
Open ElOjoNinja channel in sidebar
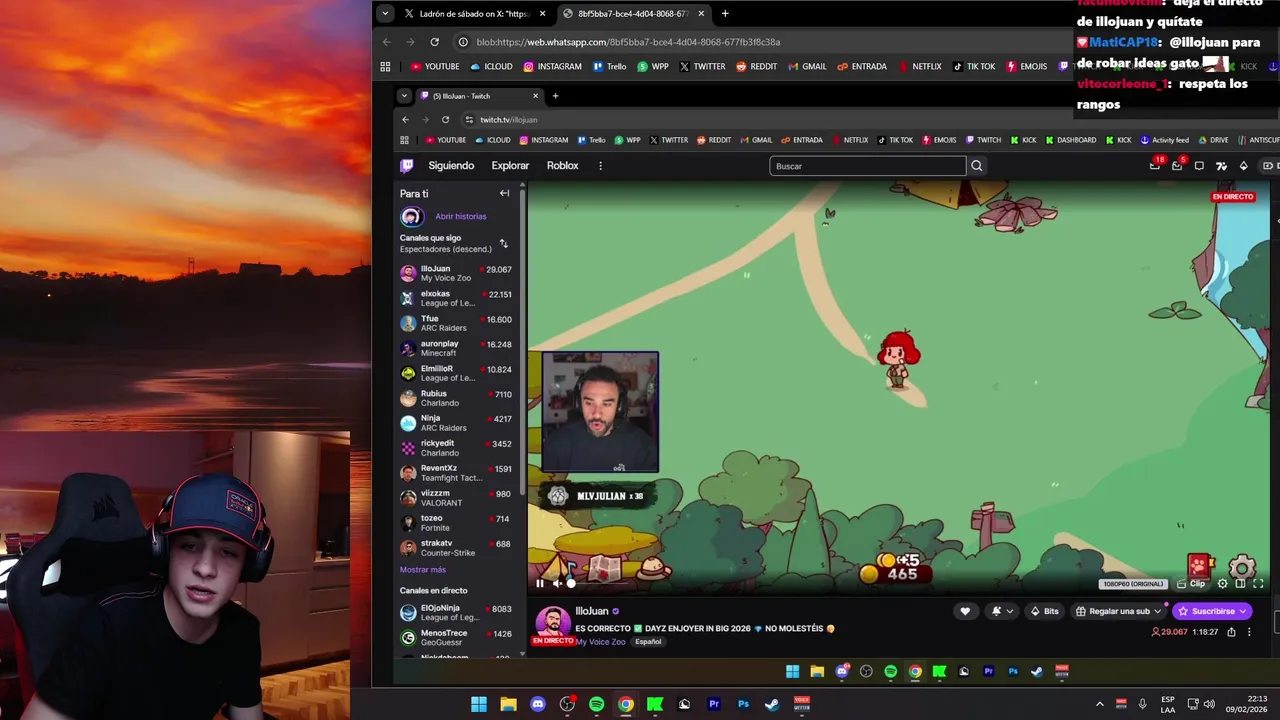click(456, 612)
